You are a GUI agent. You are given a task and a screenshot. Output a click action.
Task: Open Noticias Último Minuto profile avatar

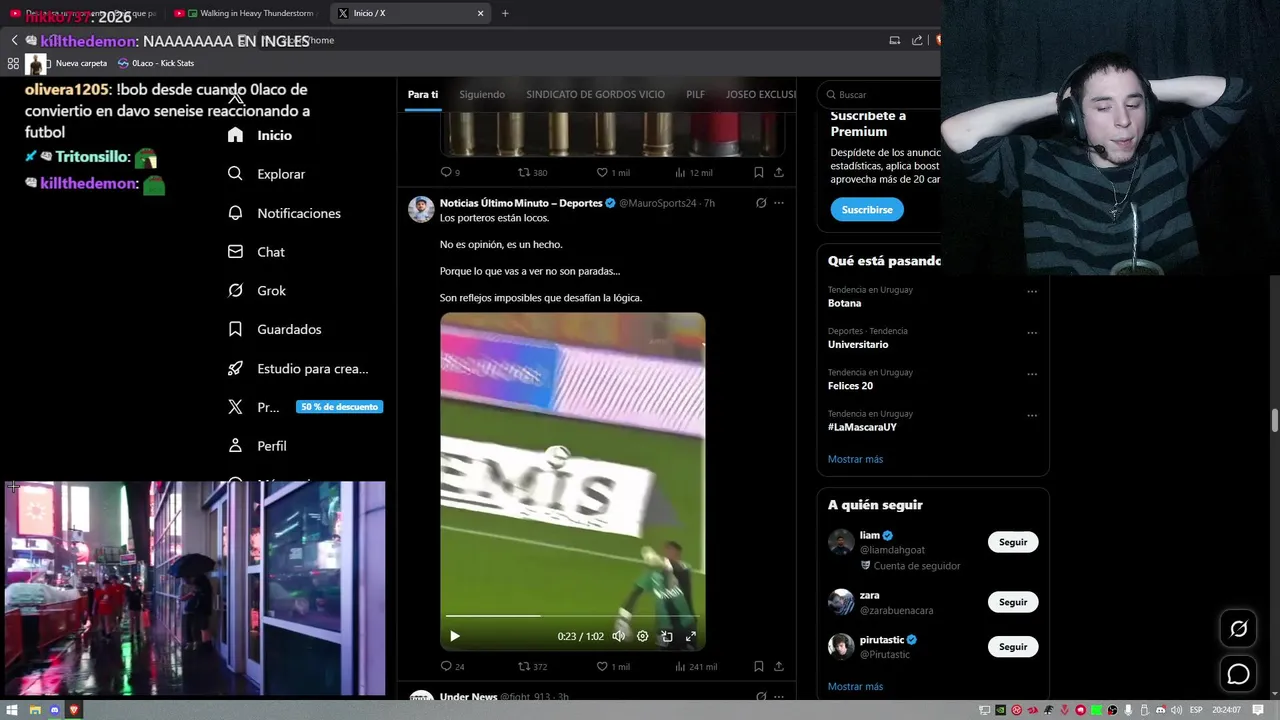421,209
